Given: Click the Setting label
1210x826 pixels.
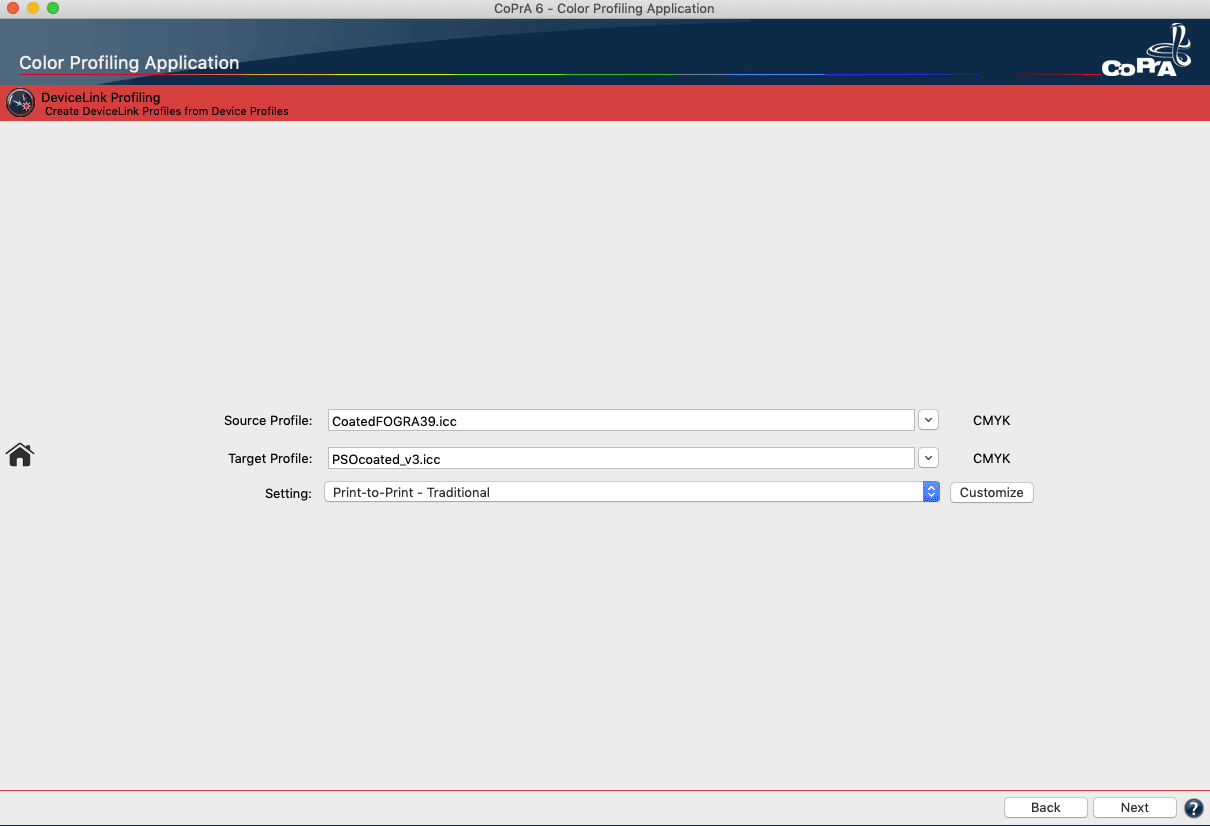Looking at the screenshot, I should click(288, 494).
